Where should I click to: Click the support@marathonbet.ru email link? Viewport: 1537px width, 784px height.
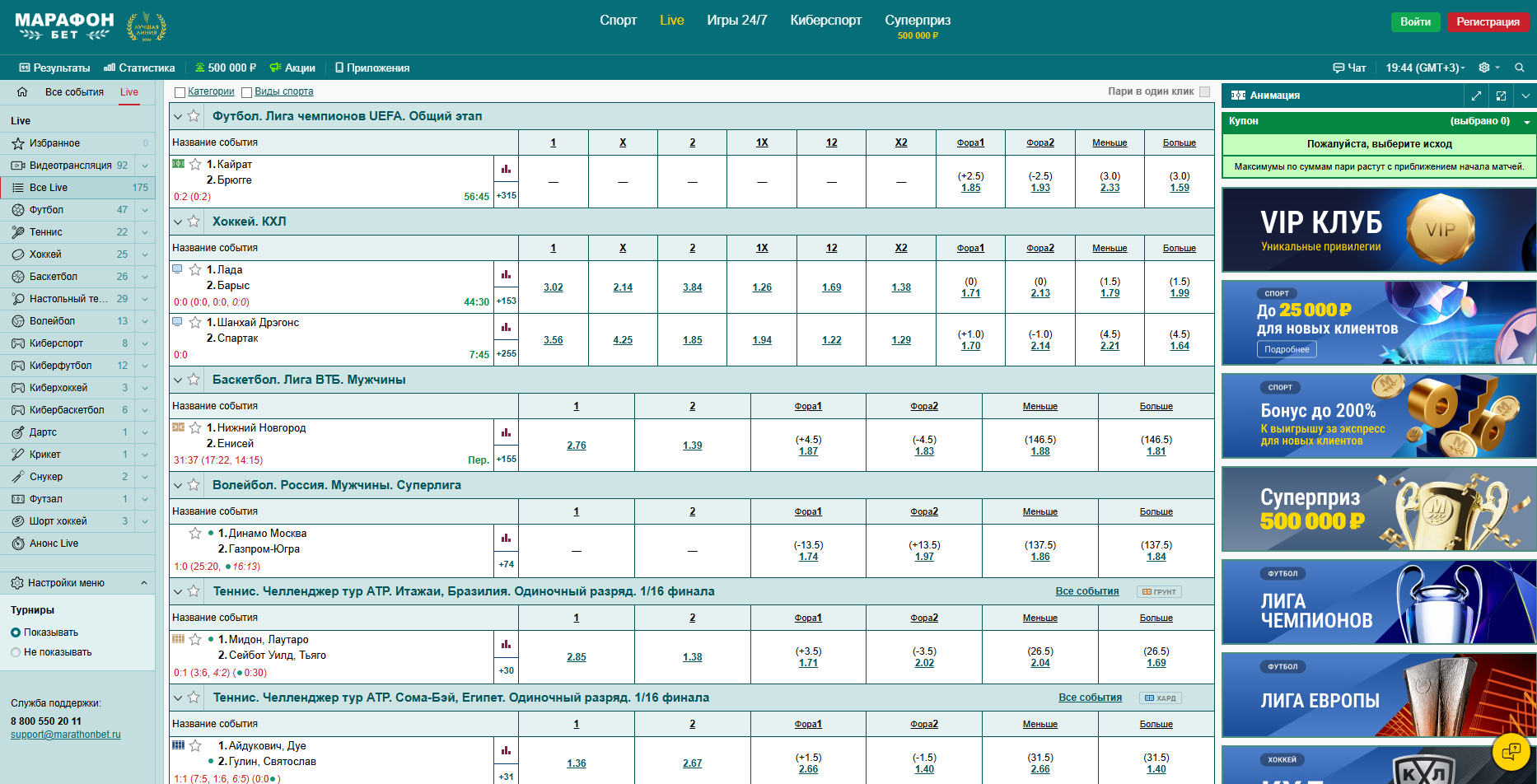pos(65,735)
